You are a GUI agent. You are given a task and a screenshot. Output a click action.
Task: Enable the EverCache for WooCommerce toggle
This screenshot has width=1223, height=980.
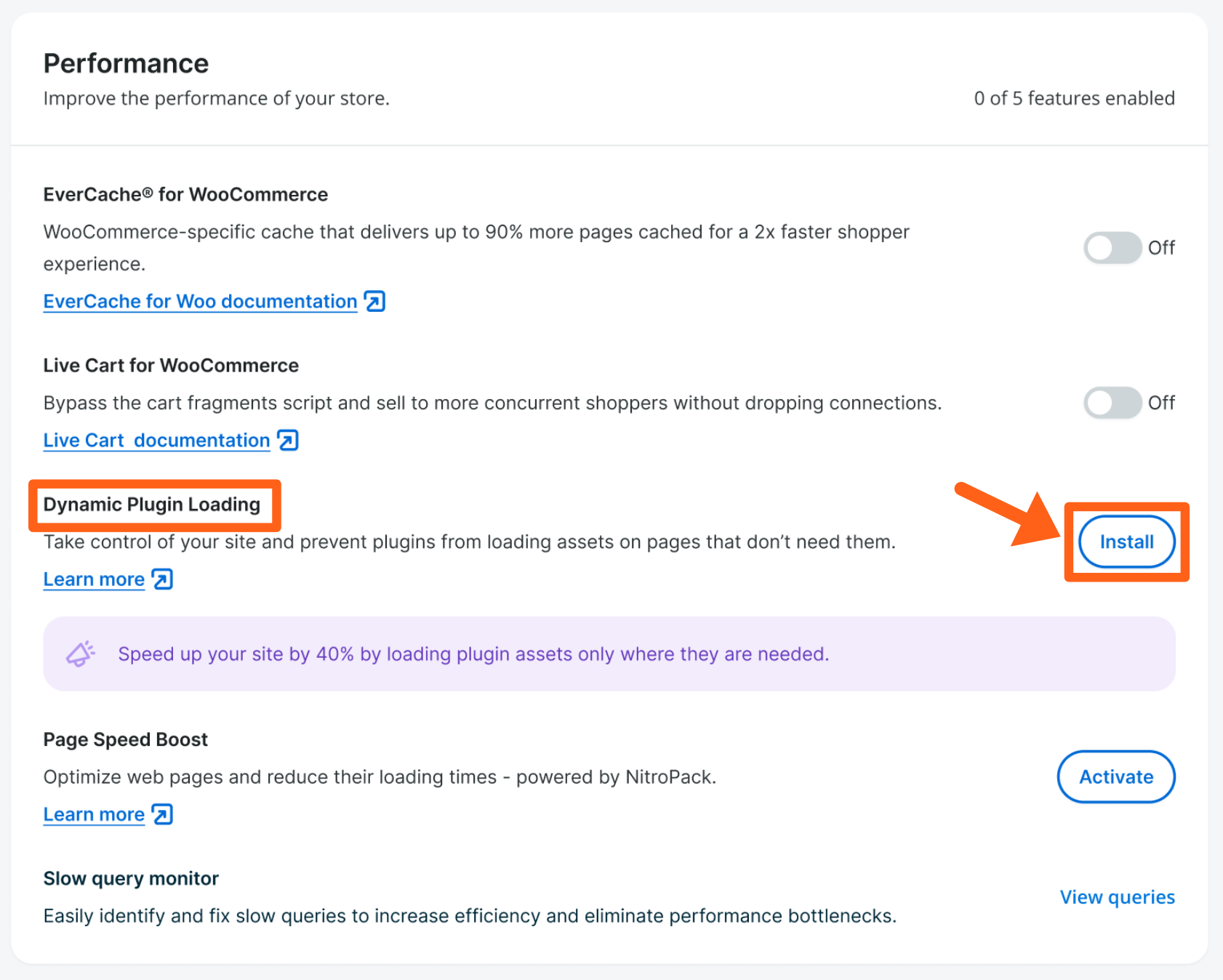pos(1112,248)
